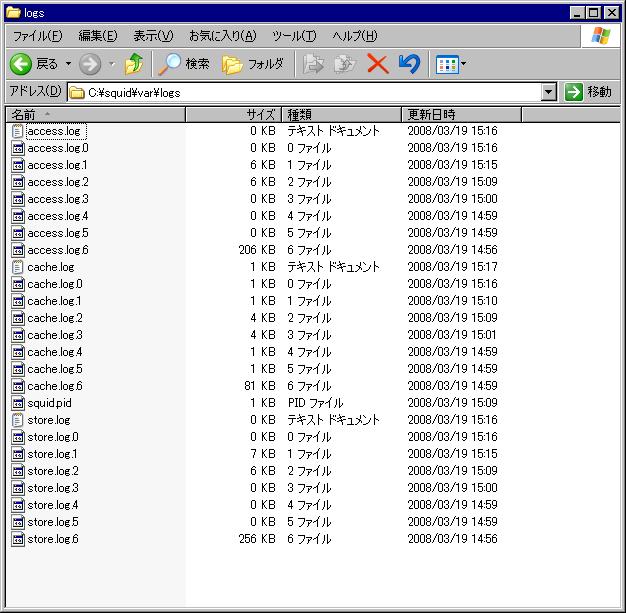Select file name store.log.4
The height and width of the screenshot is (613, 626).
(x=53, y=505)
